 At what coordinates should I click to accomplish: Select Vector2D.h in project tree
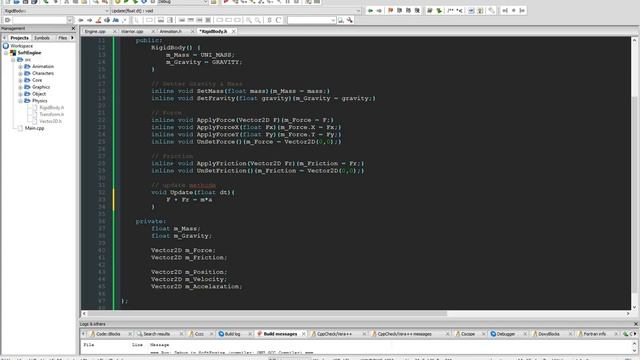click(51, 121)
